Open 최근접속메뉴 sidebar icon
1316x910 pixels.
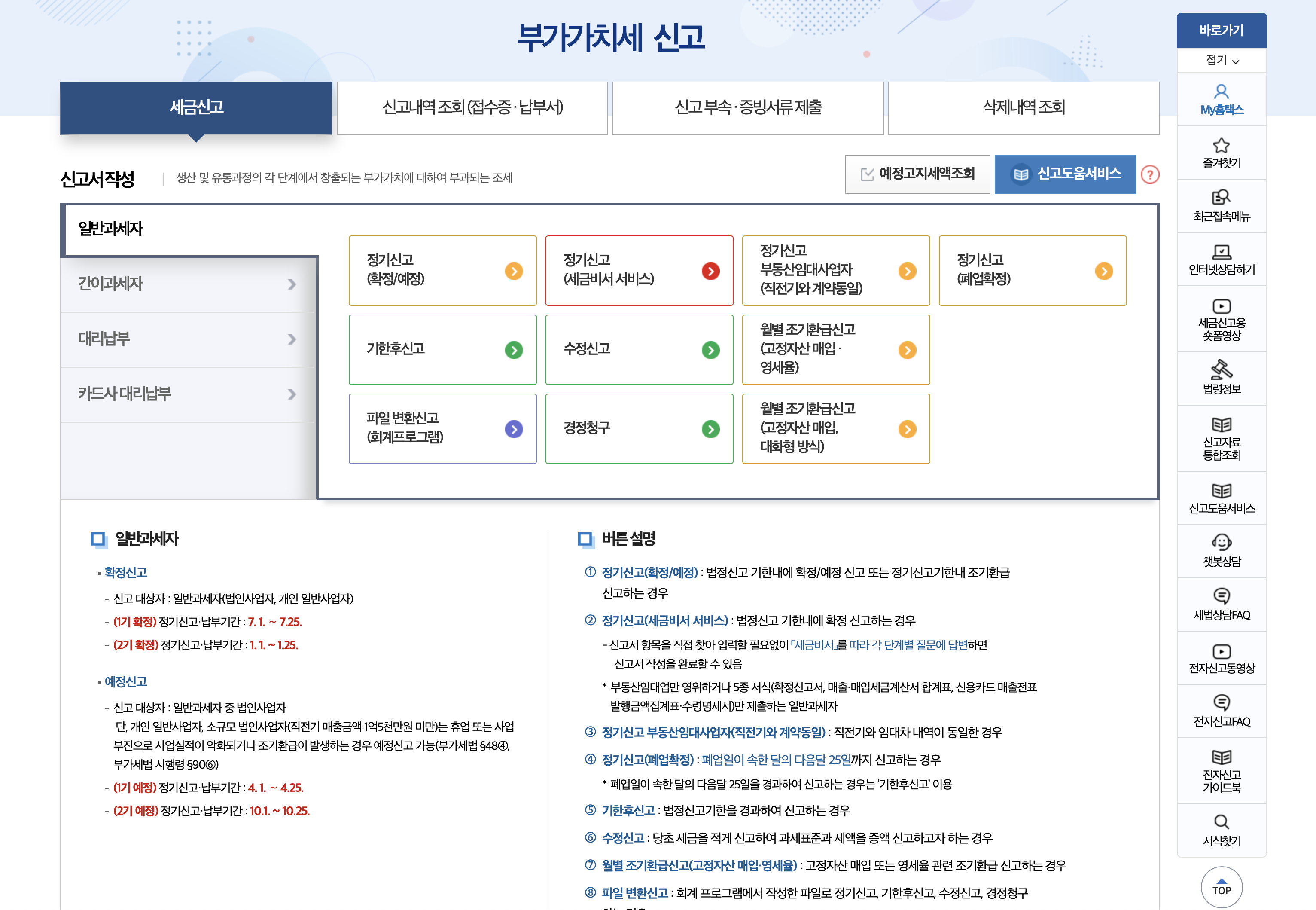coord(1221,197)
